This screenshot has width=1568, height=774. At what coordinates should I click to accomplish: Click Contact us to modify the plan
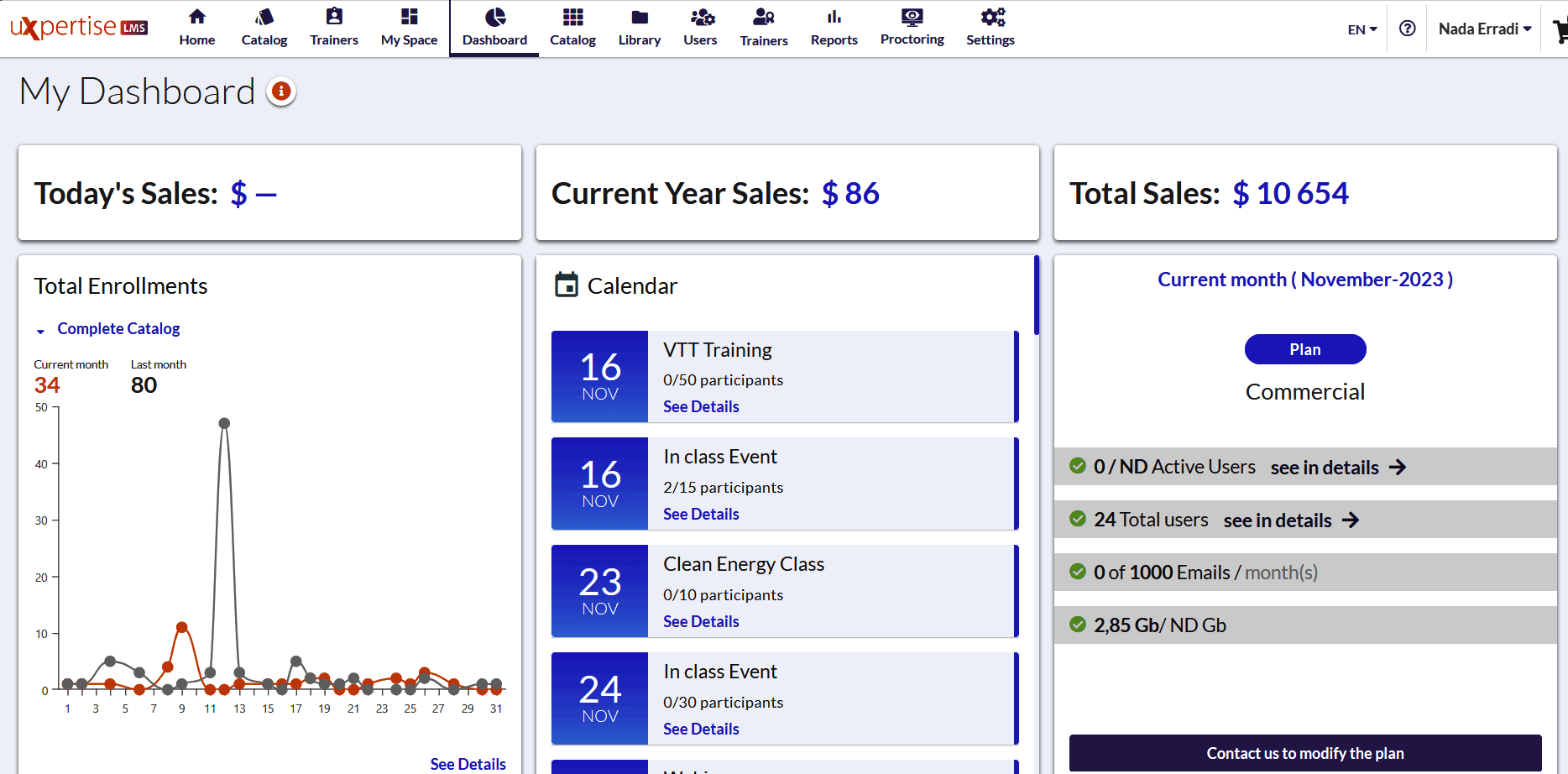pos(1305,753)
